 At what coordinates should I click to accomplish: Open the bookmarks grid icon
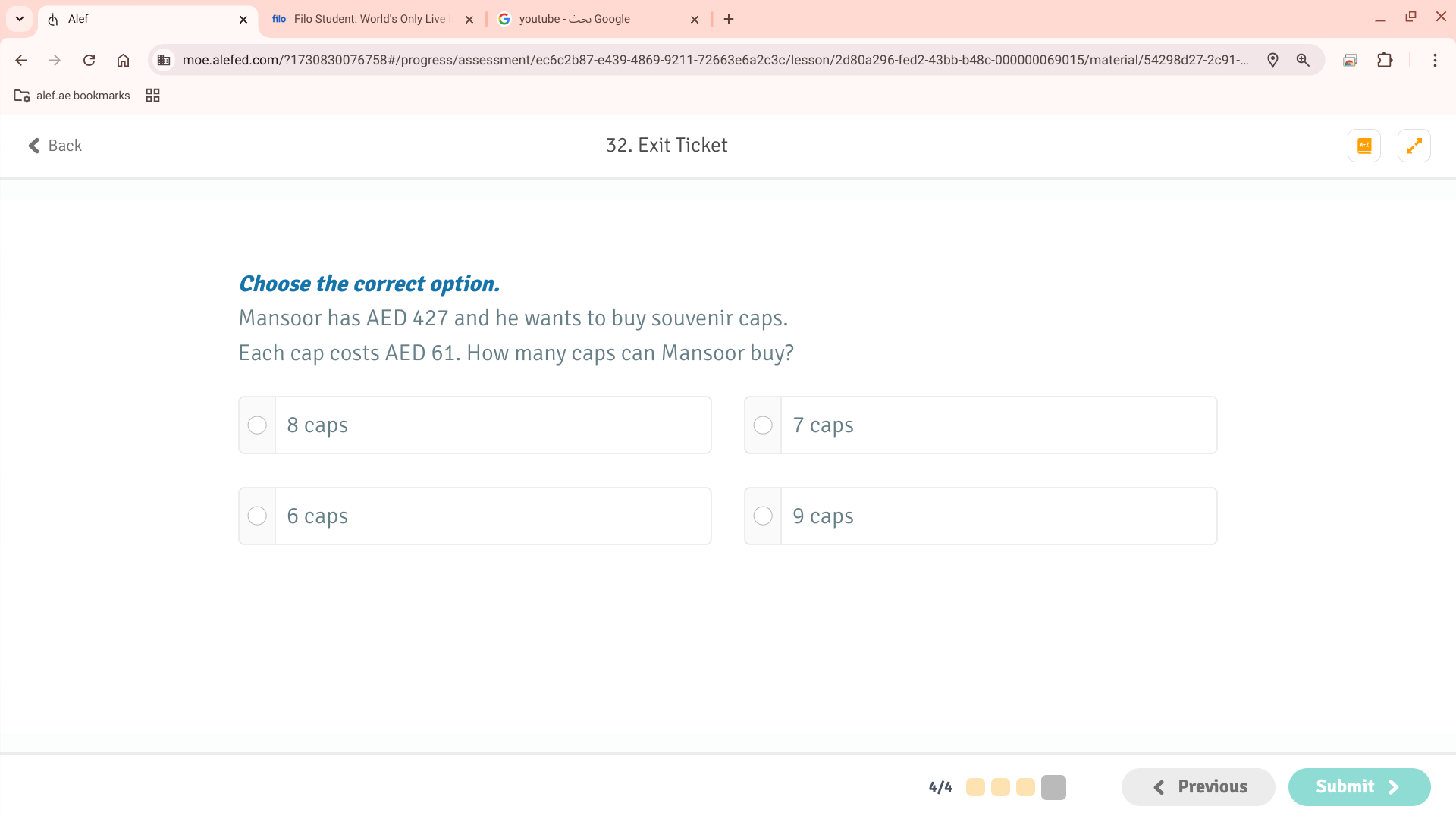152,95
